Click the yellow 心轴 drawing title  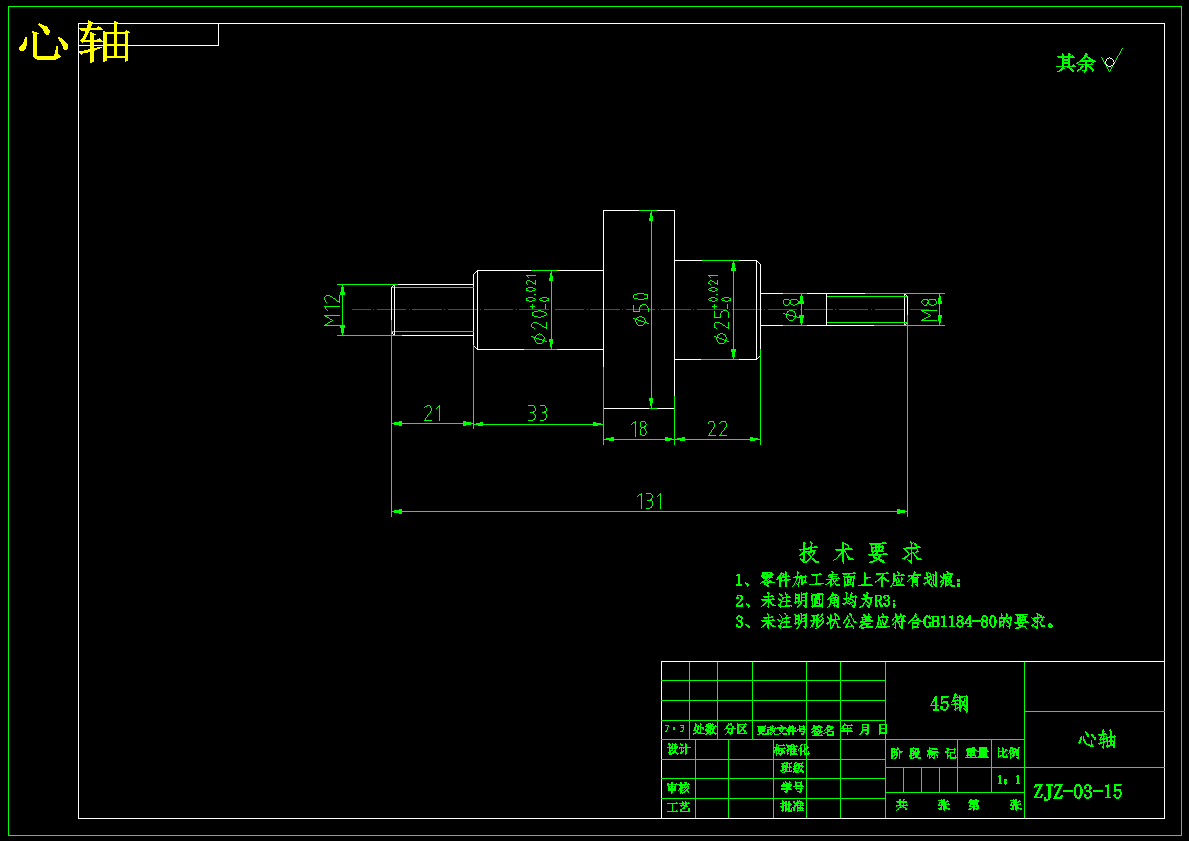[x=74, y=42]
